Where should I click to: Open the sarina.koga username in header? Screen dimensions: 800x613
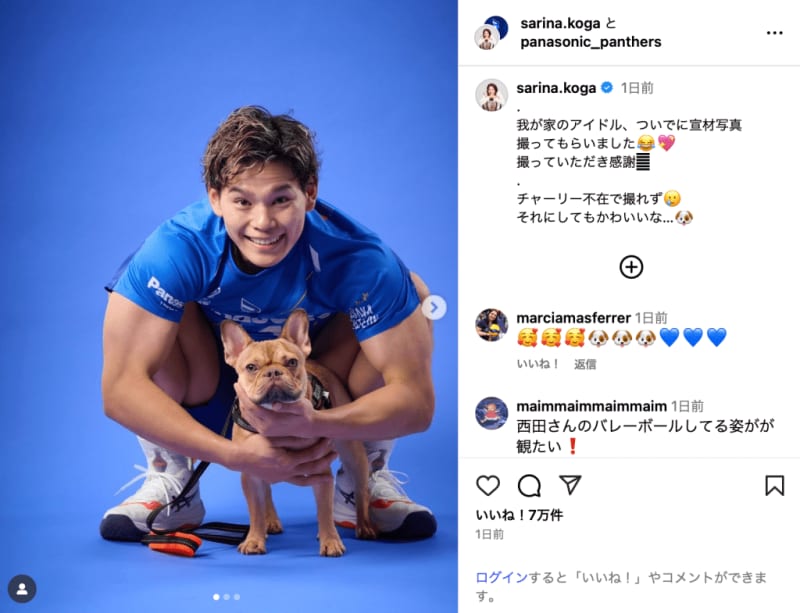(560, 23)
